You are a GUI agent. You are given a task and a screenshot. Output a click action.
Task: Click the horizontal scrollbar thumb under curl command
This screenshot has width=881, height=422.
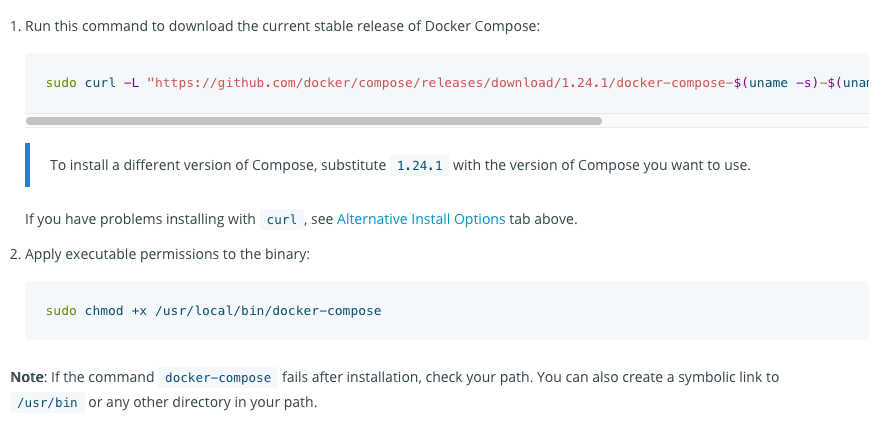pyautogui.click(x=314, y=121)
